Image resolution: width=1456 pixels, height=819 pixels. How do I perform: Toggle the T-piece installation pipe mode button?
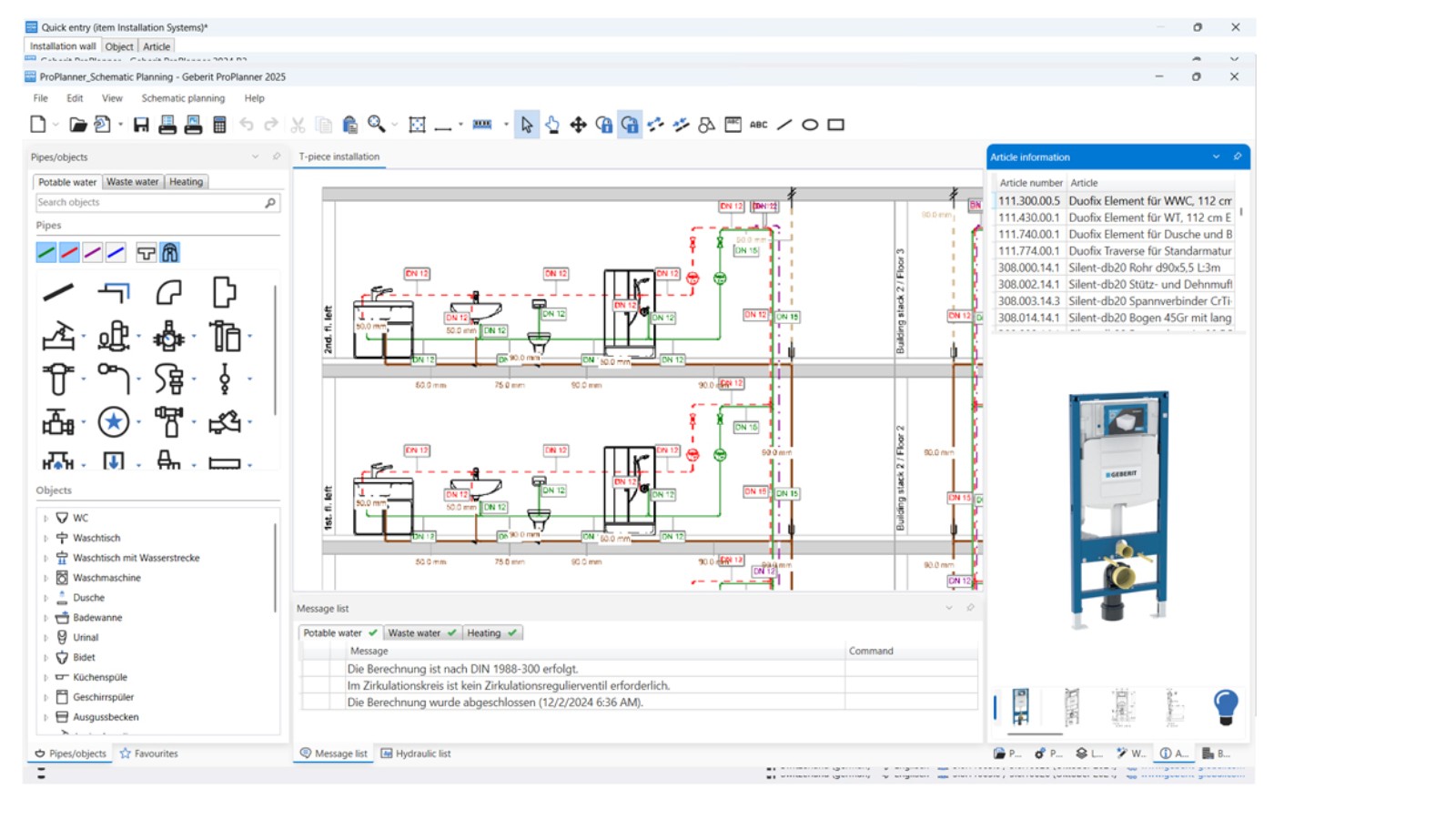point(147,252)
